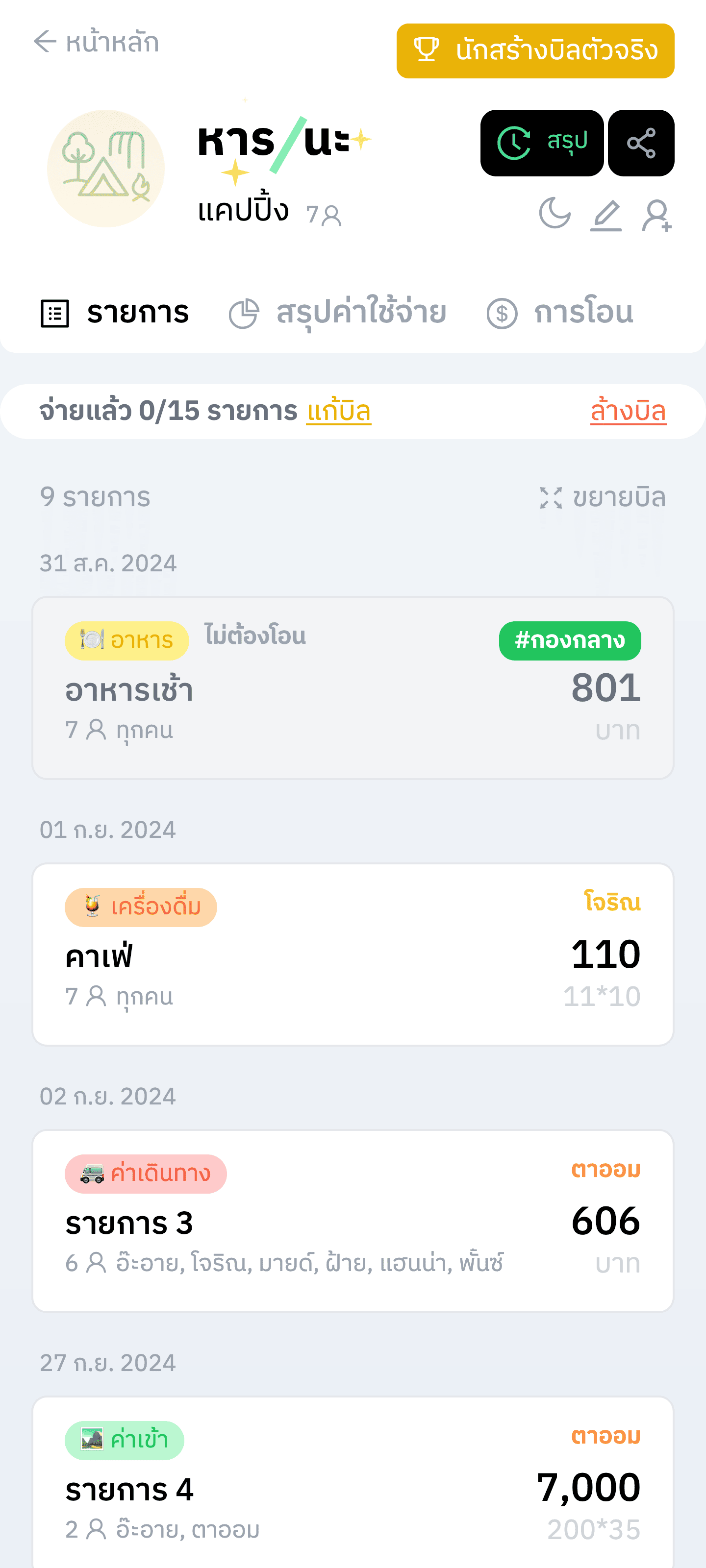Screen dimensions: 706x1568
Task: Open the สรุปค่าใช้จ่าย tab
Action: [338, 313]
